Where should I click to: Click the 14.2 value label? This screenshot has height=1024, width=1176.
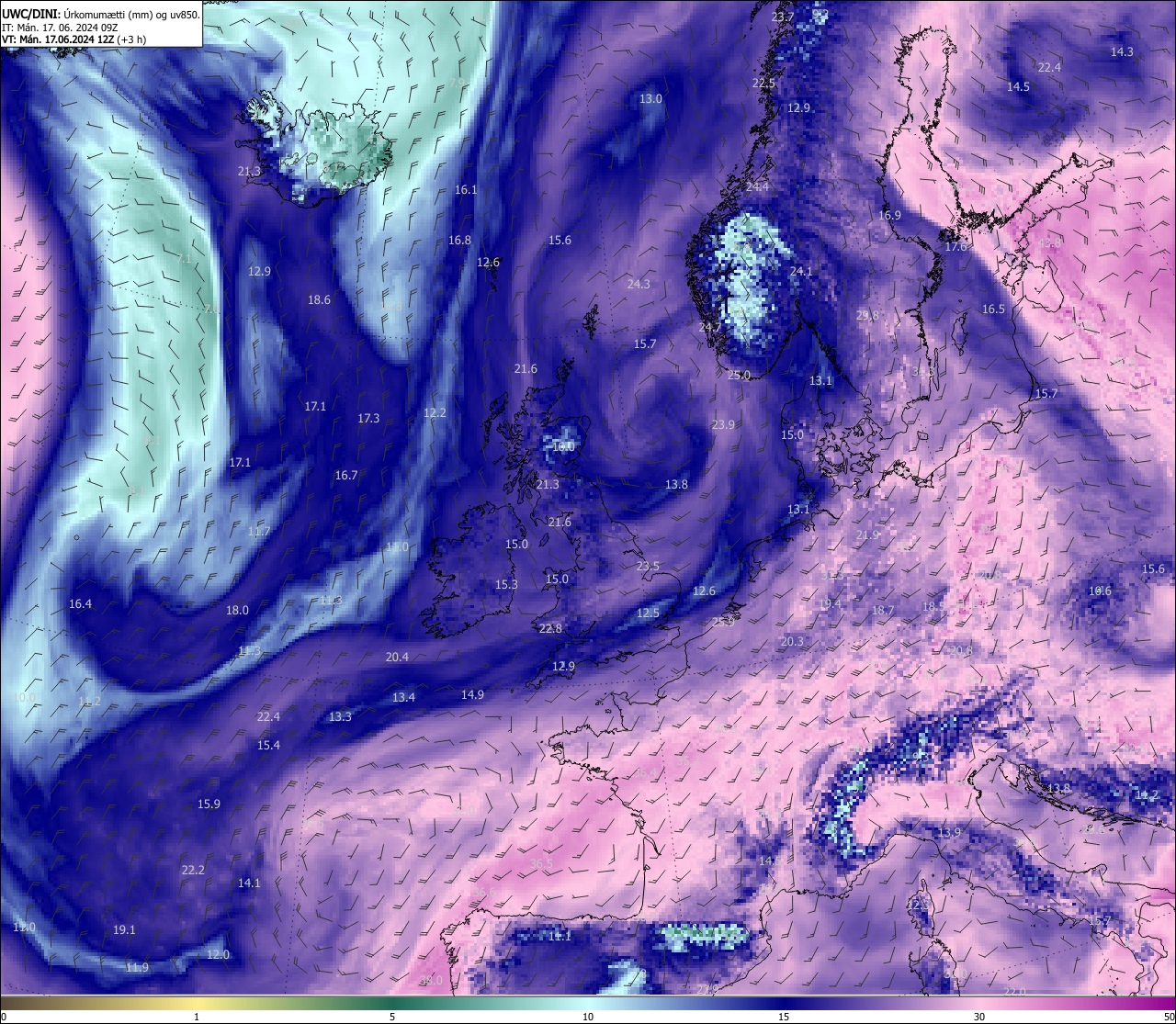1147,794
